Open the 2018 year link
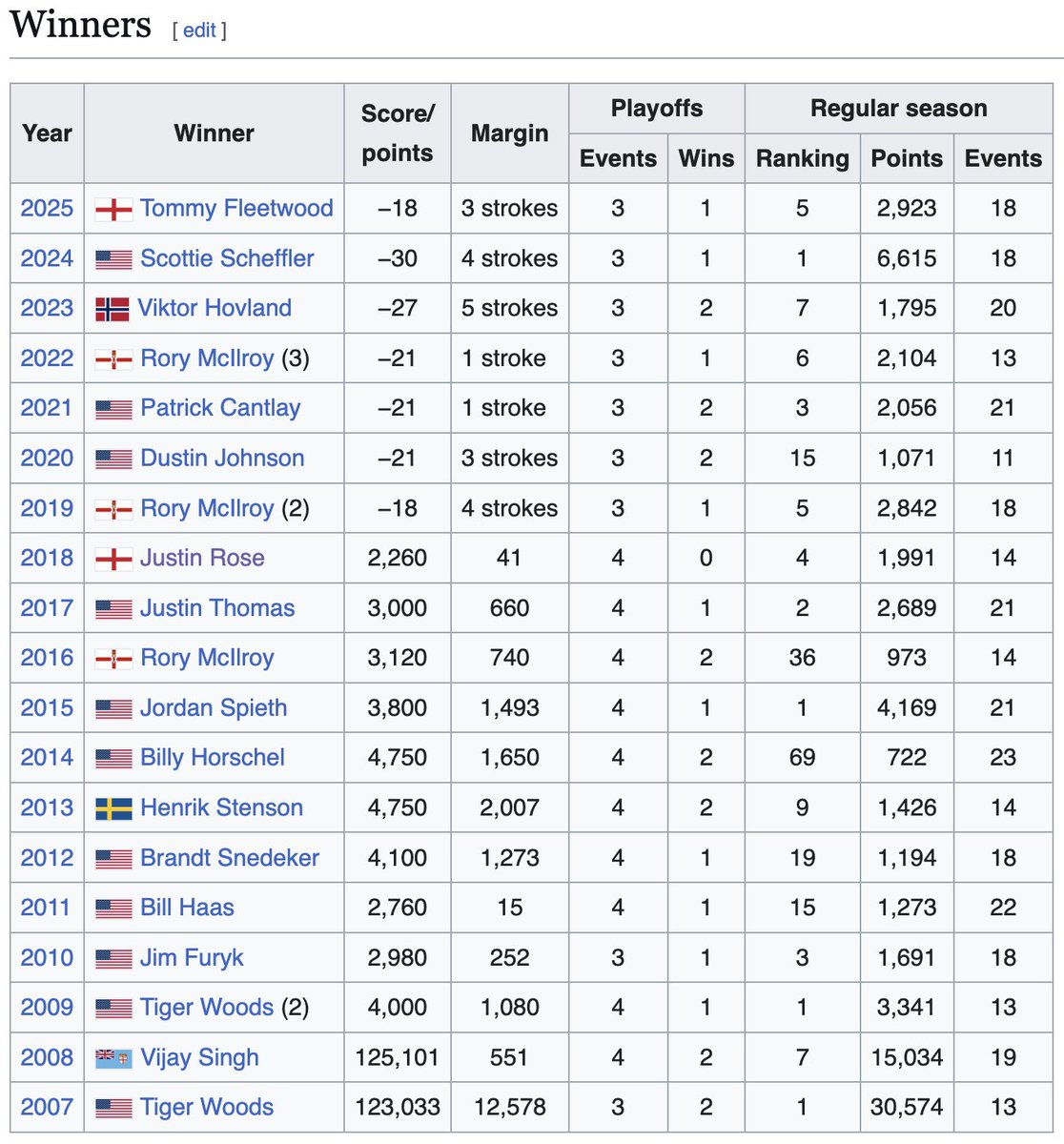 (x=47, y=558)
